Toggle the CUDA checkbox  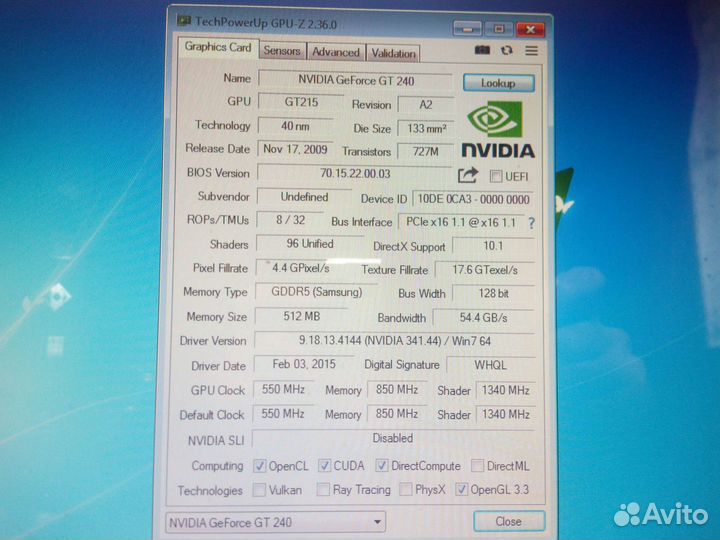click(x=325, y=465)
